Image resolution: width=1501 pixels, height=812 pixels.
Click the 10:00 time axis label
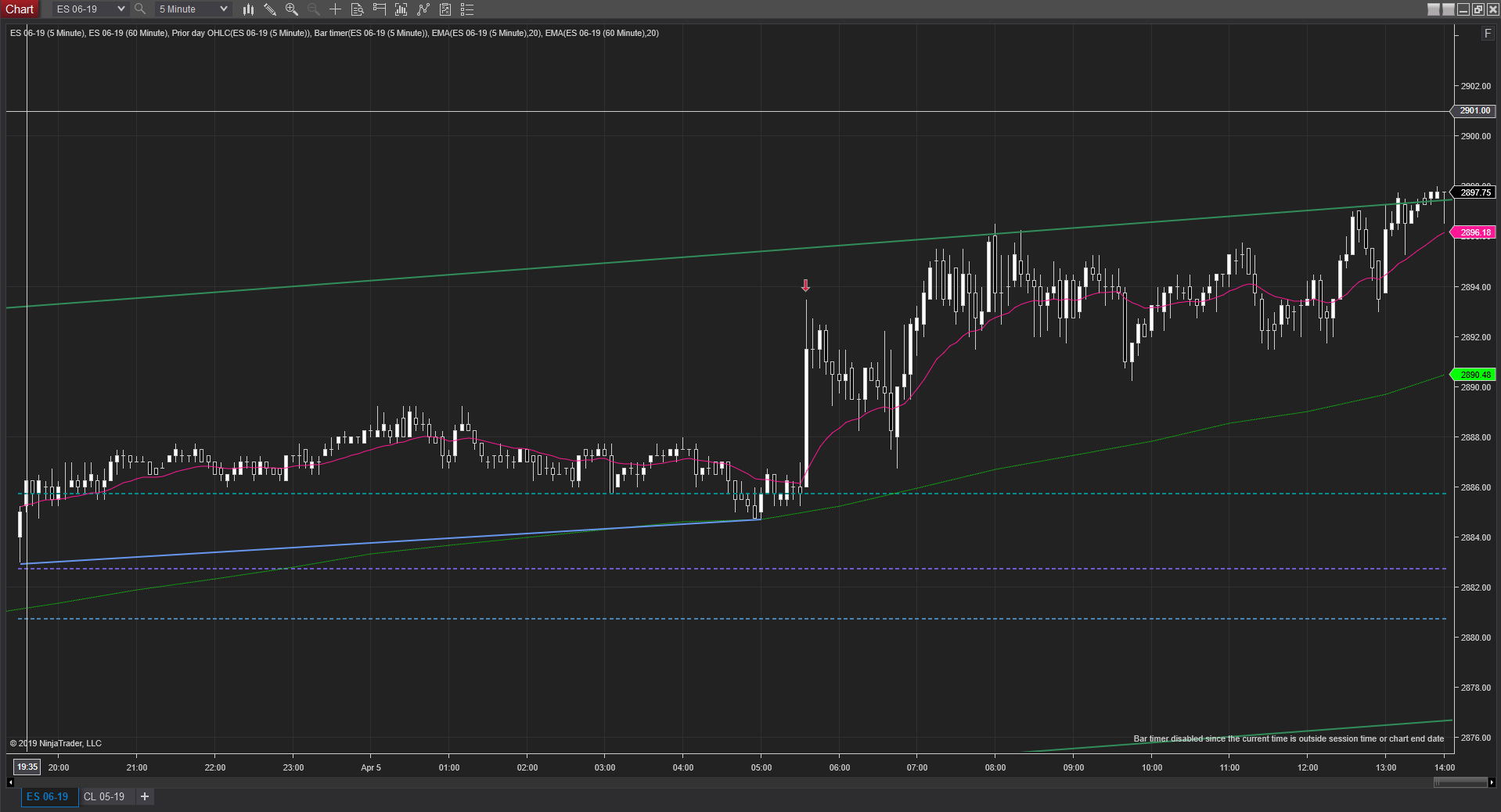point(1152,767)
